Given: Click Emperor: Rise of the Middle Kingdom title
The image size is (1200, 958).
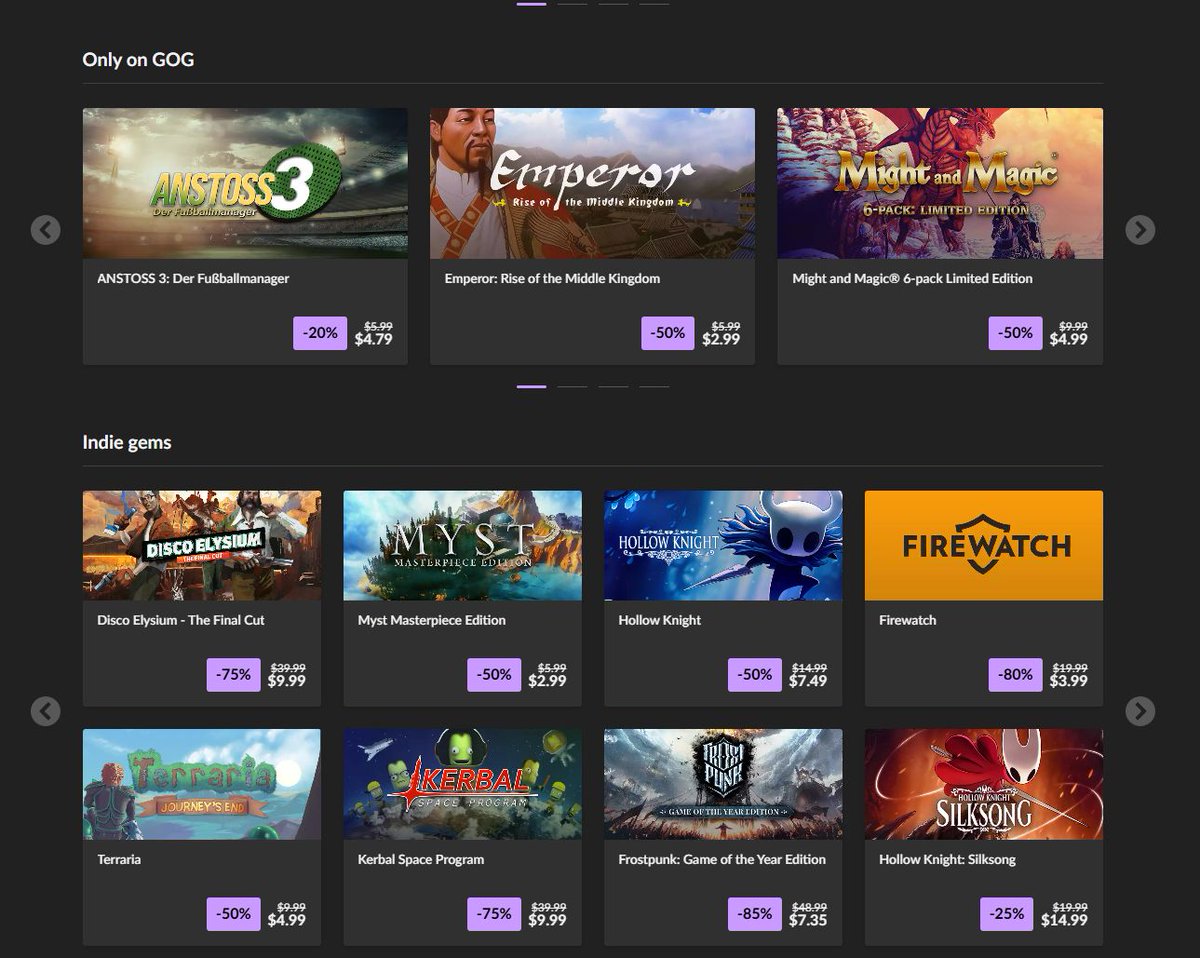Looking at the screenshot, I should click(x=552, y=279).
